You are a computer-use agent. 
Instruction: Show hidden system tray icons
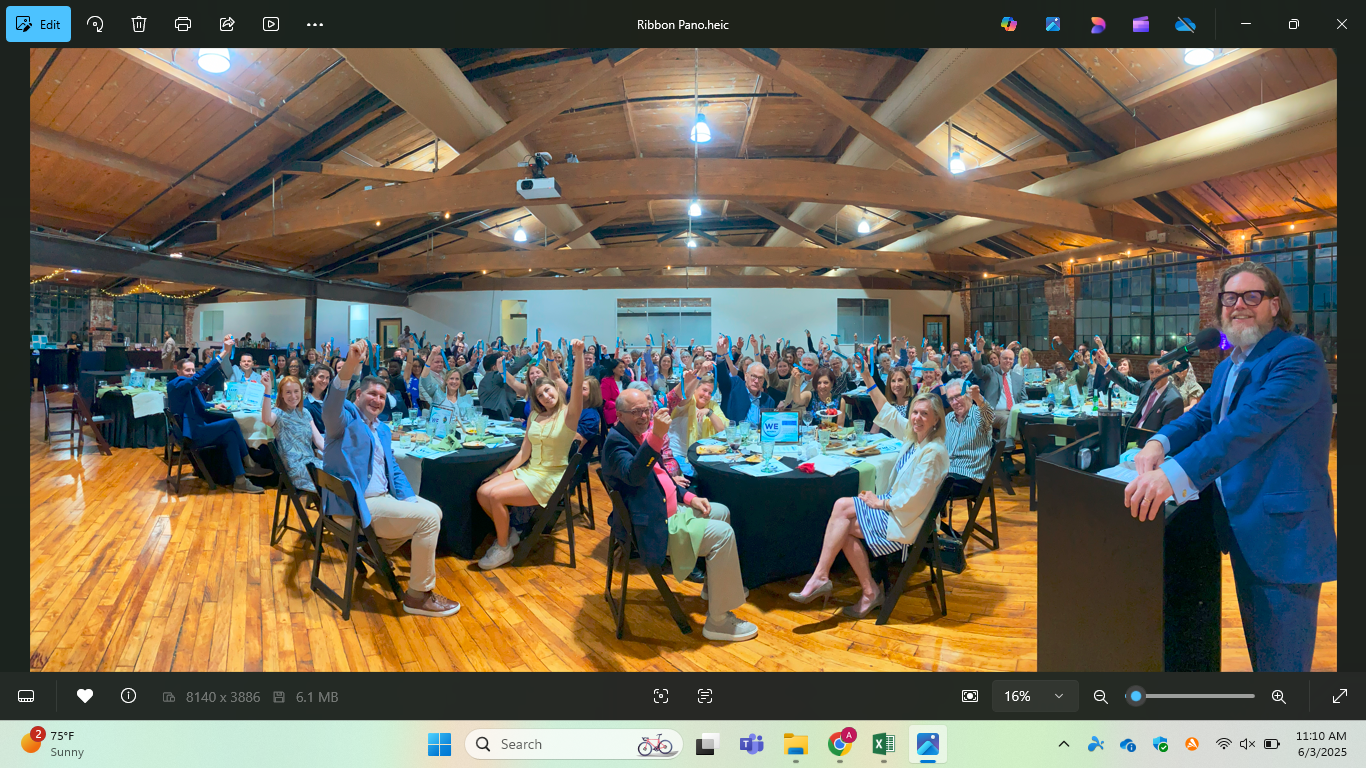[1064, 744]
